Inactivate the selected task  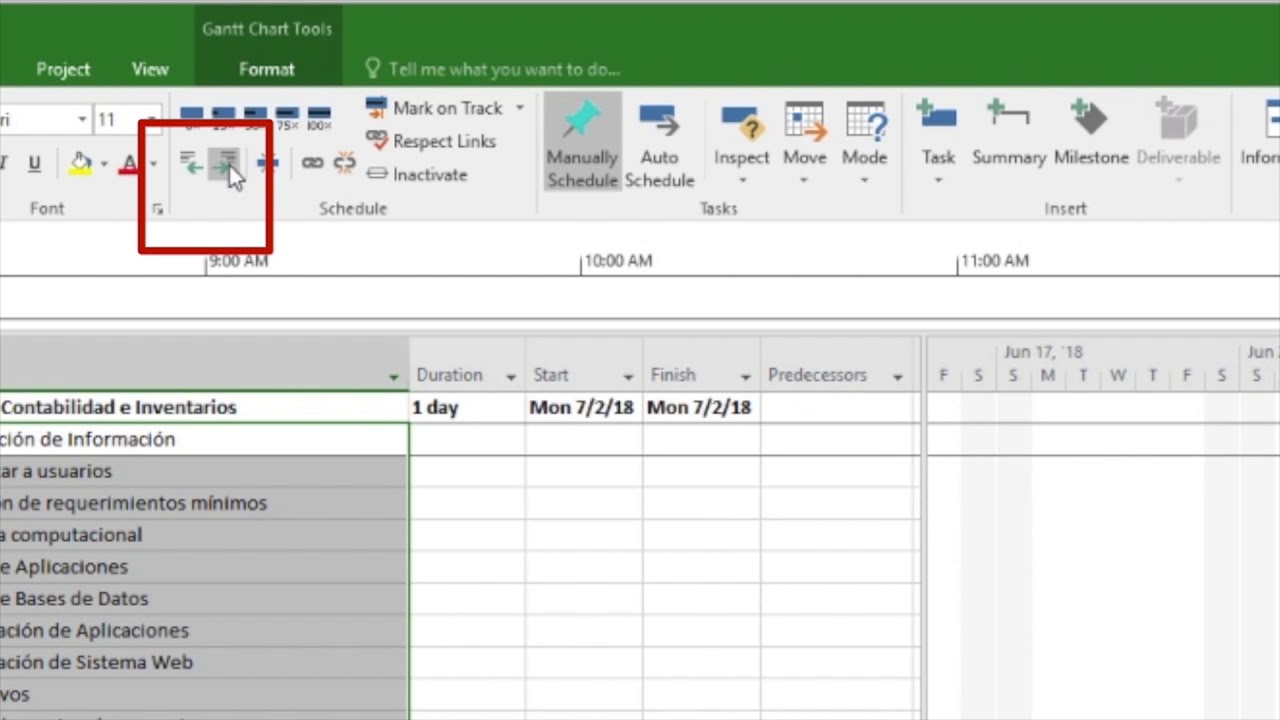(x=417, y=174)
